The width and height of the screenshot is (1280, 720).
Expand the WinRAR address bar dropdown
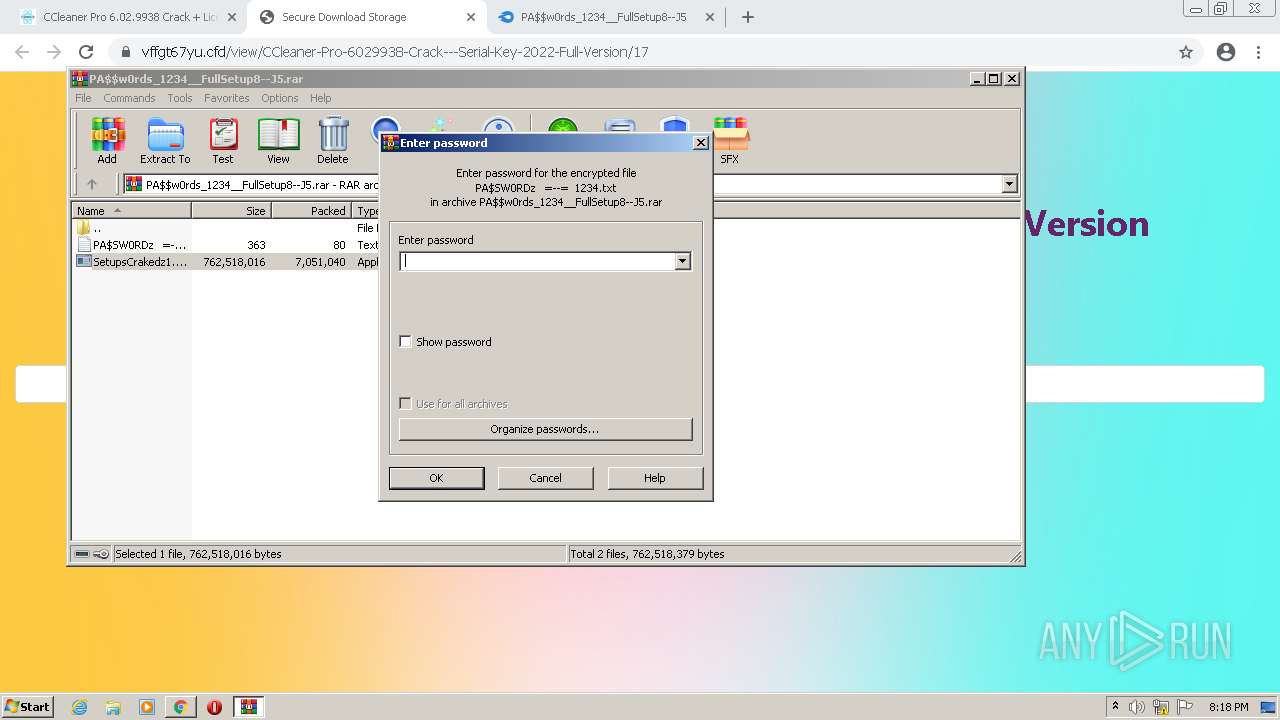(1009, 184)
